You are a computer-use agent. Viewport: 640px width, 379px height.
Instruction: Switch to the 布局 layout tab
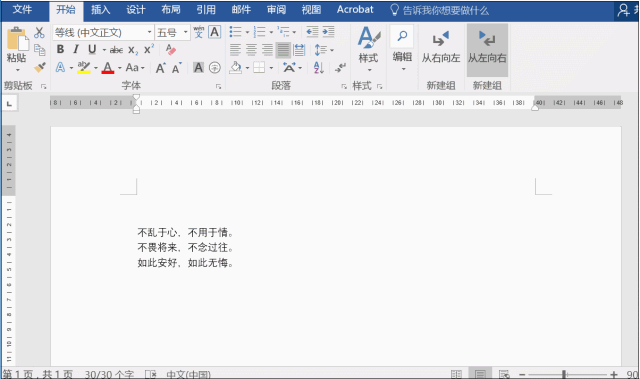point(171,10)
